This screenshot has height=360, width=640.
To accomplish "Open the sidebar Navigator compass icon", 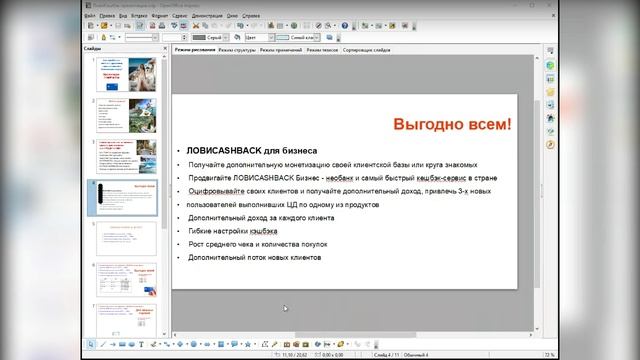I will pos(550,145).
